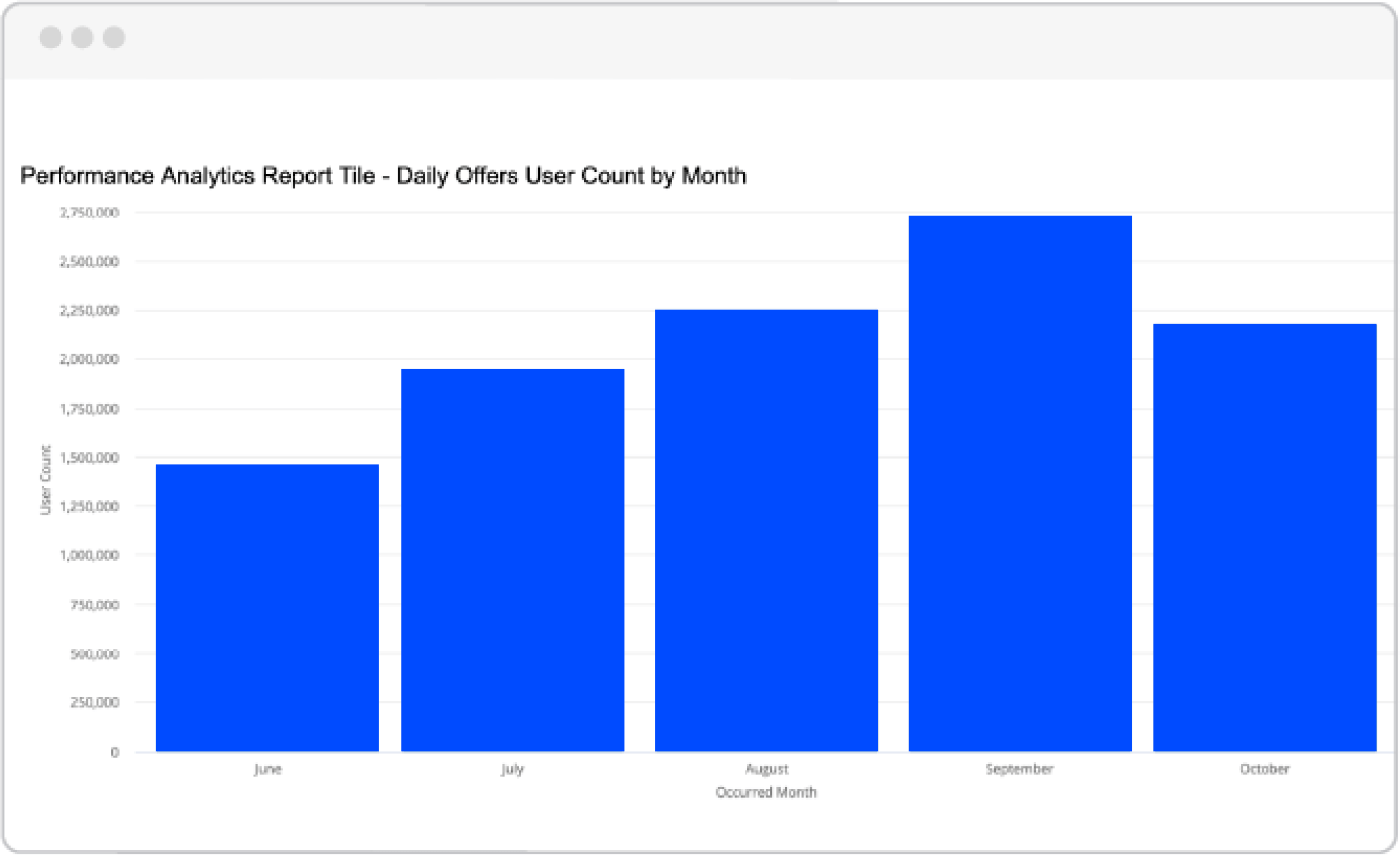Screen dimensions: 1400x867
Task: Click the October x-axis label
Action: 1265,769
